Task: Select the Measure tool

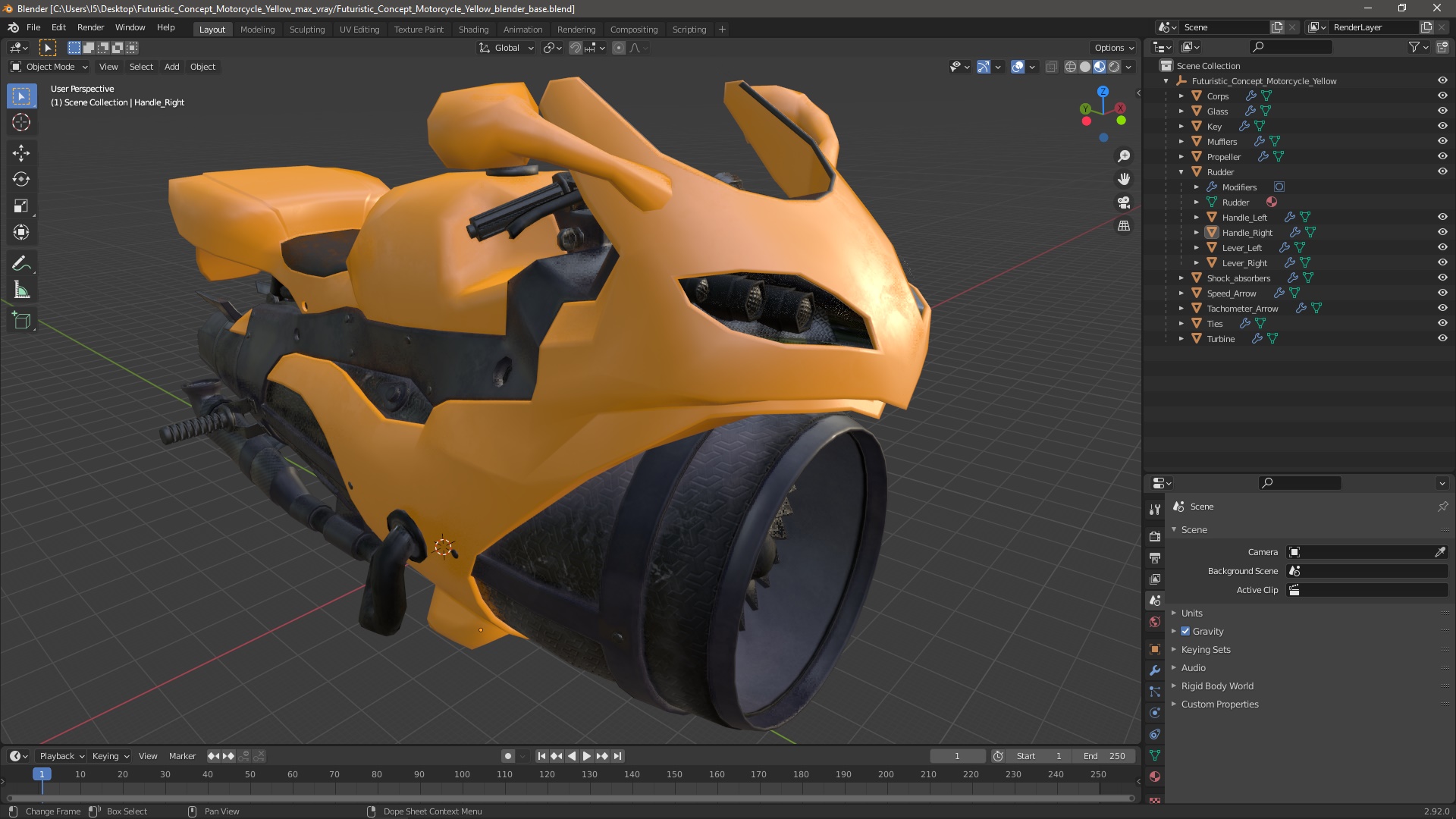Action: click(x=21, y=290)
